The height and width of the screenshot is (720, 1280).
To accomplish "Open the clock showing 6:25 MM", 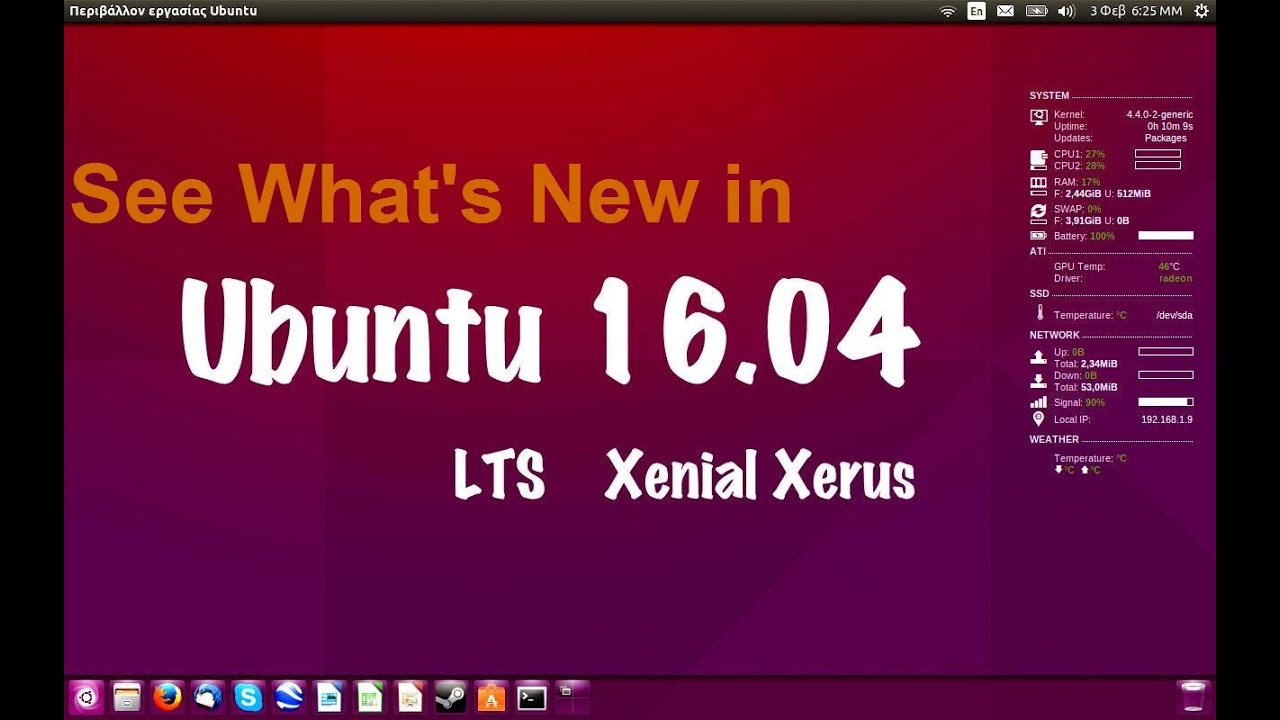I will 1136,11.
